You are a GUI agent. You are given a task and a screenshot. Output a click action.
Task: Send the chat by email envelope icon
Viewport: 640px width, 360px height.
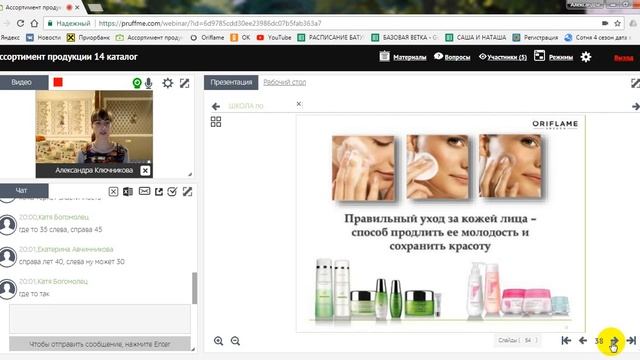pyautogui.click(x=144, y=191)
